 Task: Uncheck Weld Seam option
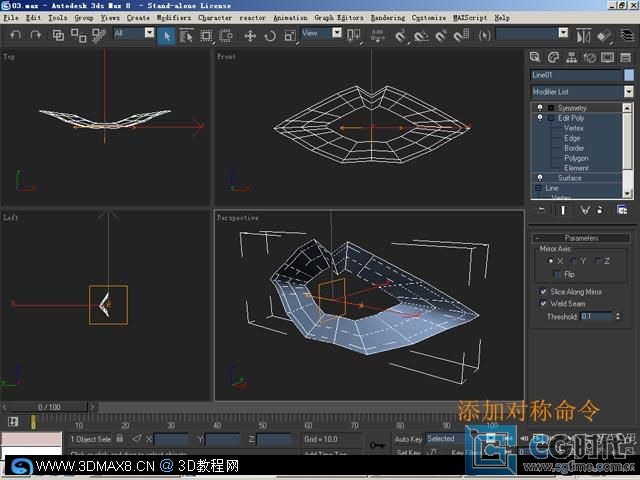tap(543, 303)
